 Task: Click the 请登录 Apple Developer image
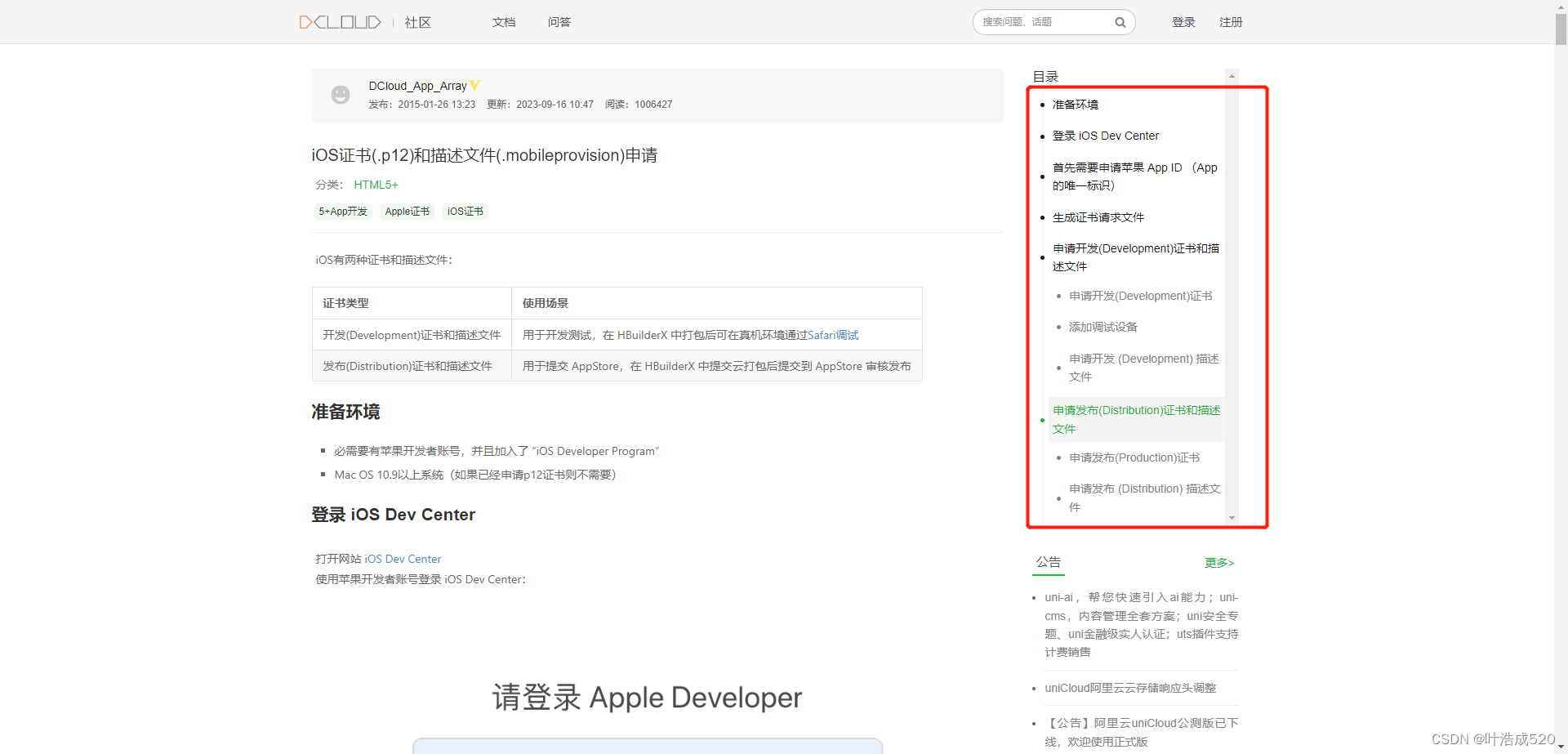coord(647,698)
